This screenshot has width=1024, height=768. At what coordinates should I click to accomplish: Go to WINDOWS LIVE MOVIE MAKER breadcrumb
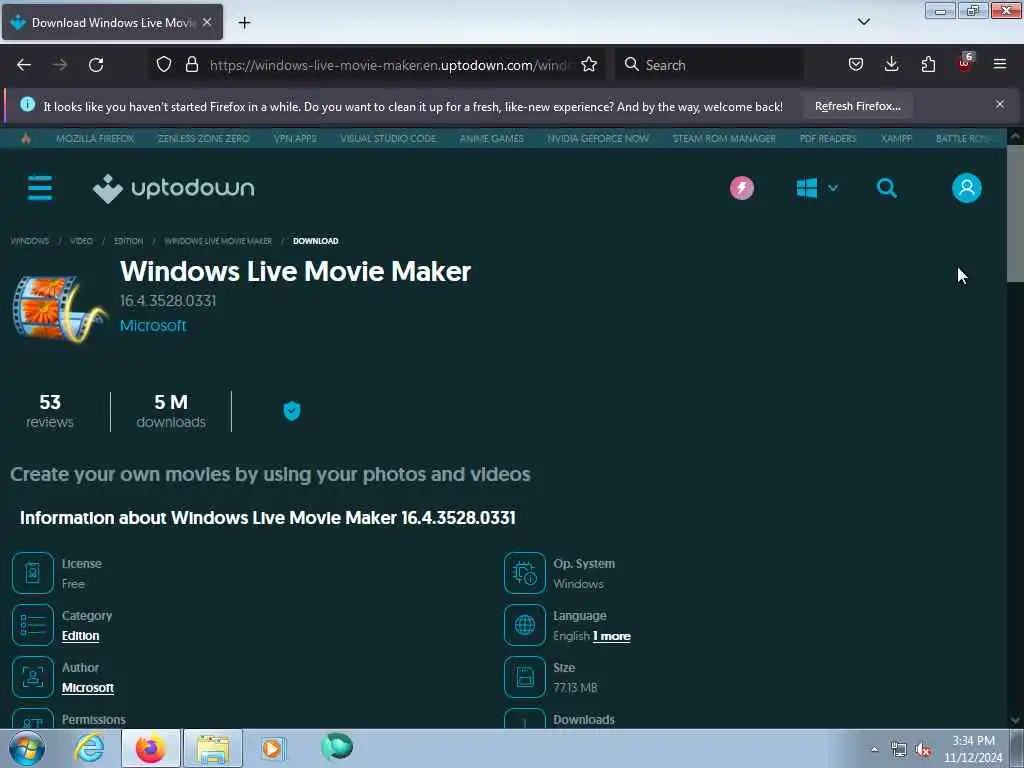coord(217,241)
